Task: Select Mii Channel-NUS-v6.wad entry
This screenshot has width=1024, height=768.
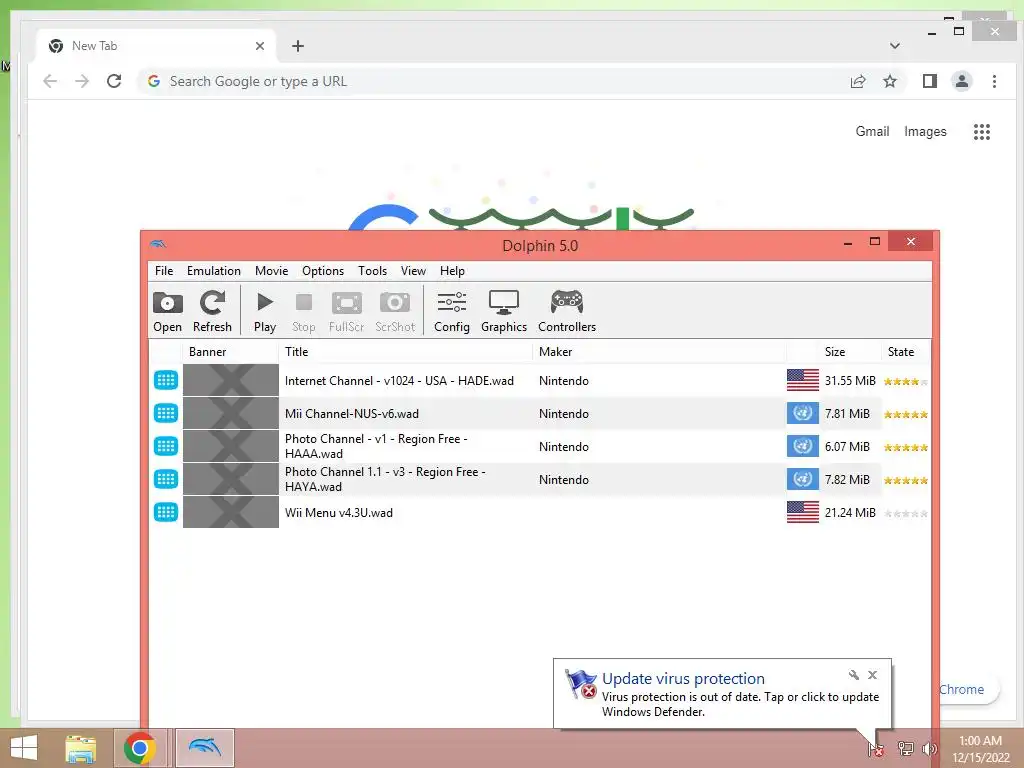Action: click(x=351, y=413)
